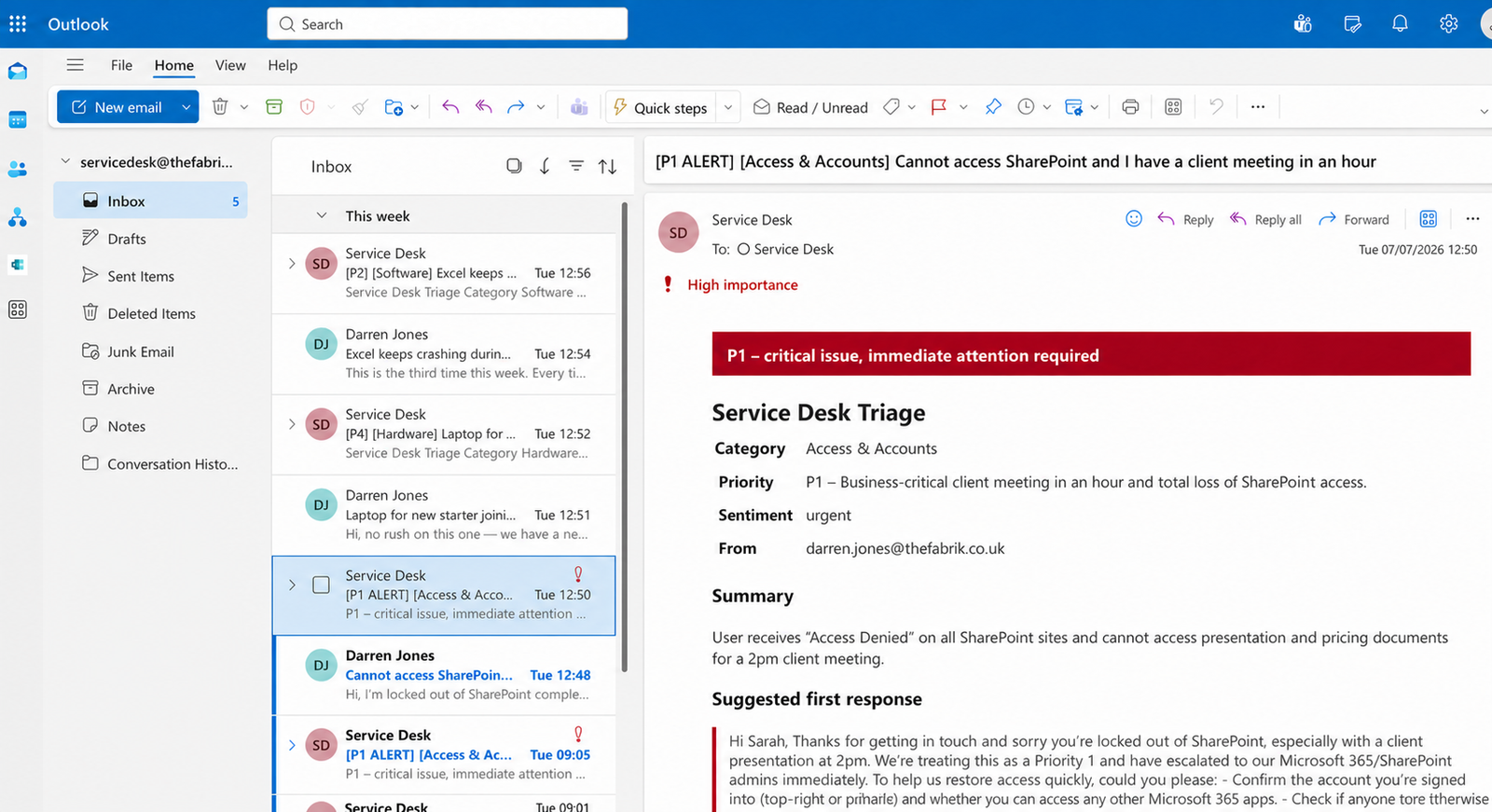Click the Report shield icon in the toolbar

308,107
